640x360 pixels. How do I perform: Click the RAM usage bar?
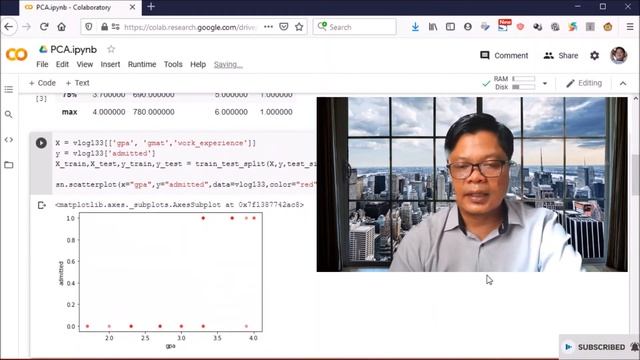point(523,79)
